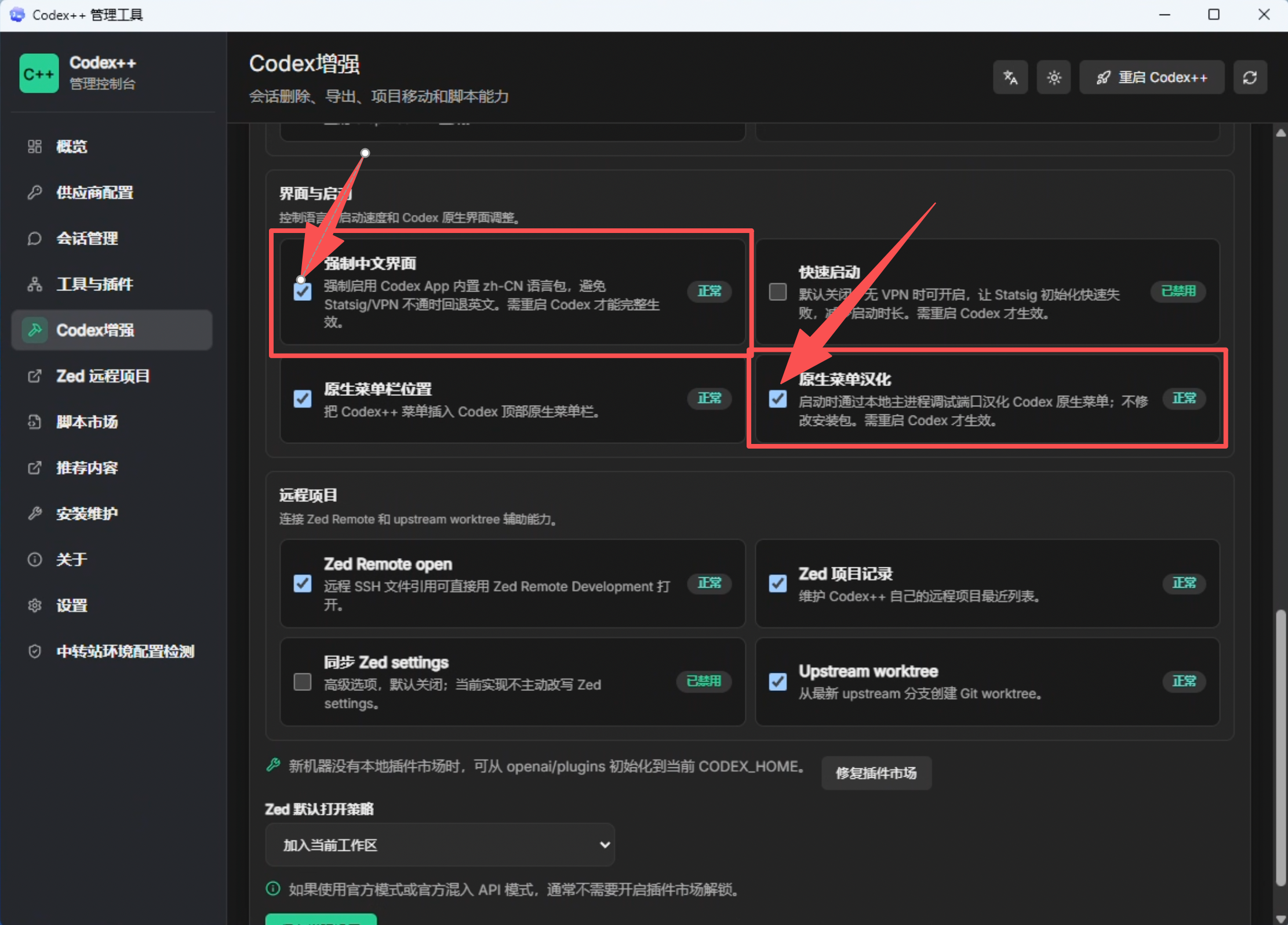Click the 正常 badge on 原生菜单栏位置
1288x925 pixels.
pos(710,399)
